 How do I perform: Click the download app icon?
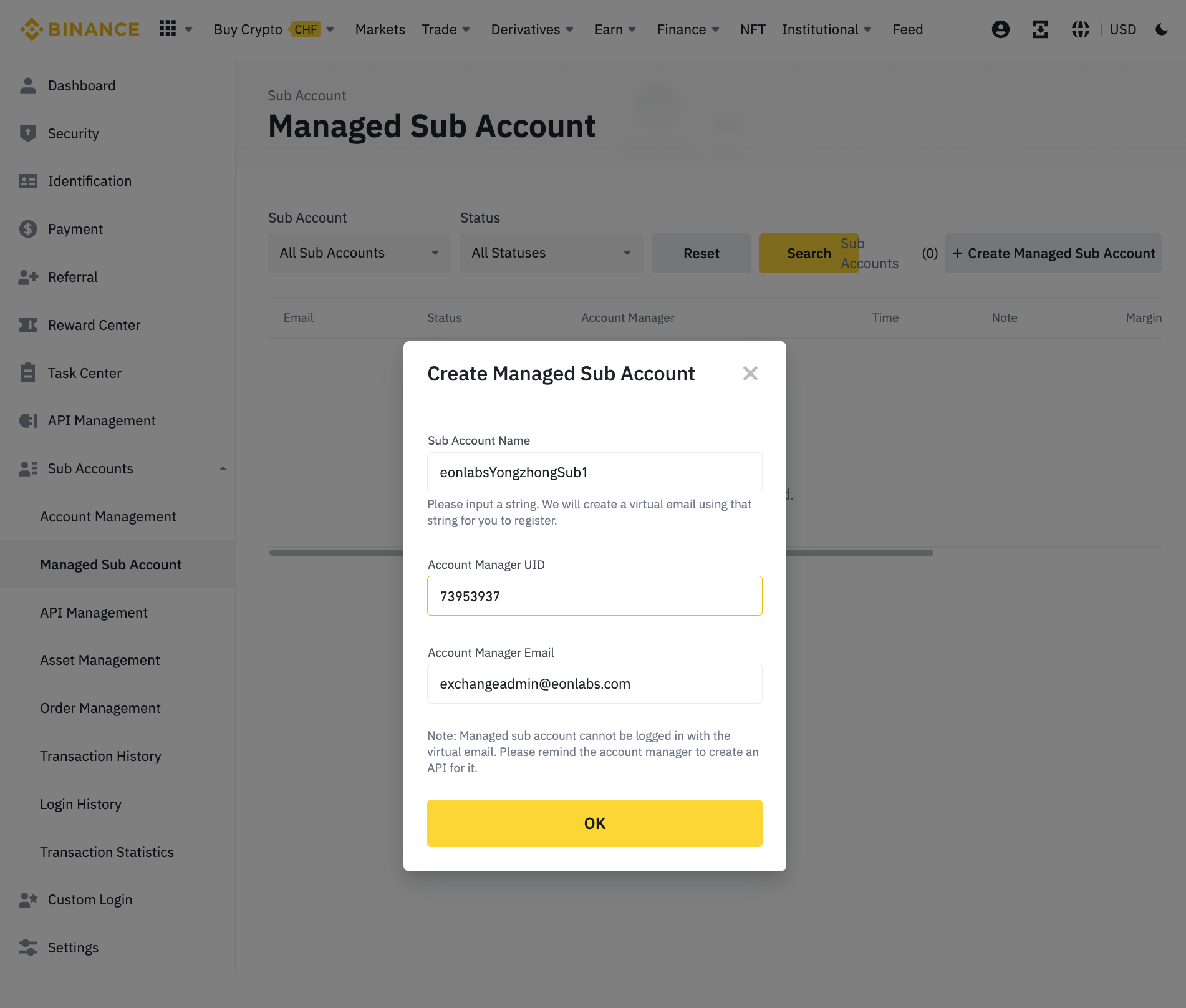click(1040, 29)
